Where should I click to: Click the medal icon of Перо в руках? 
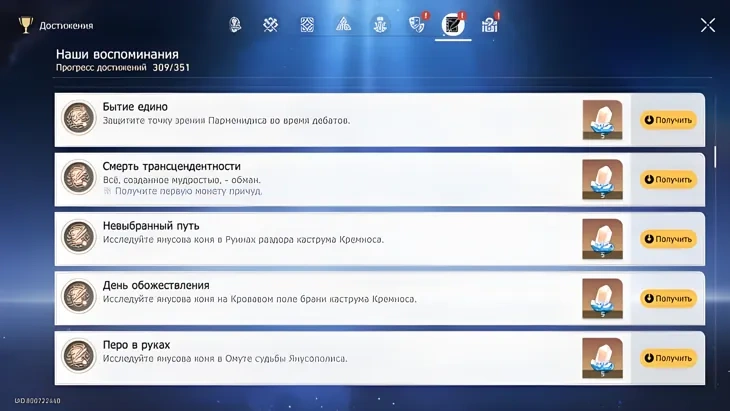click(x=79, y=357)
